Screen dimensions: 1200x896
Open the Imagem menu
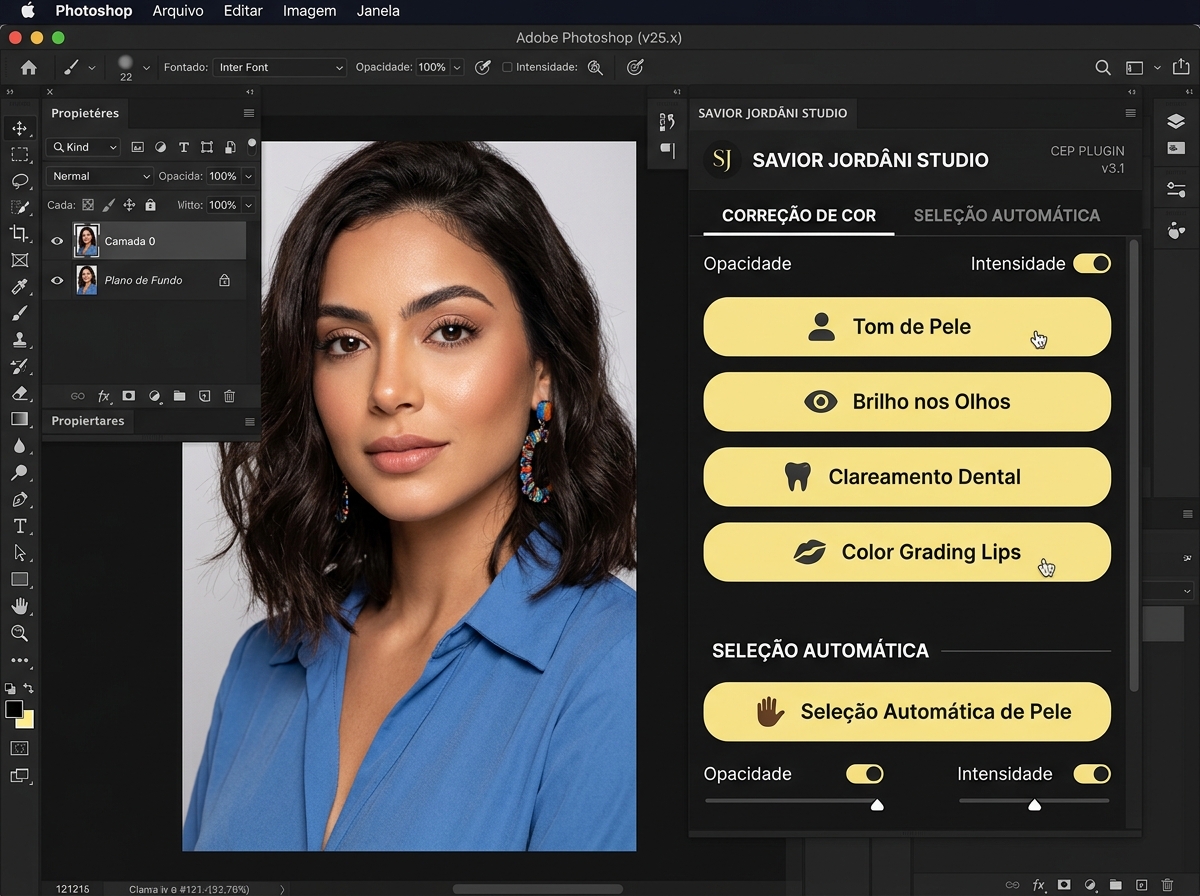coord(309,11)
